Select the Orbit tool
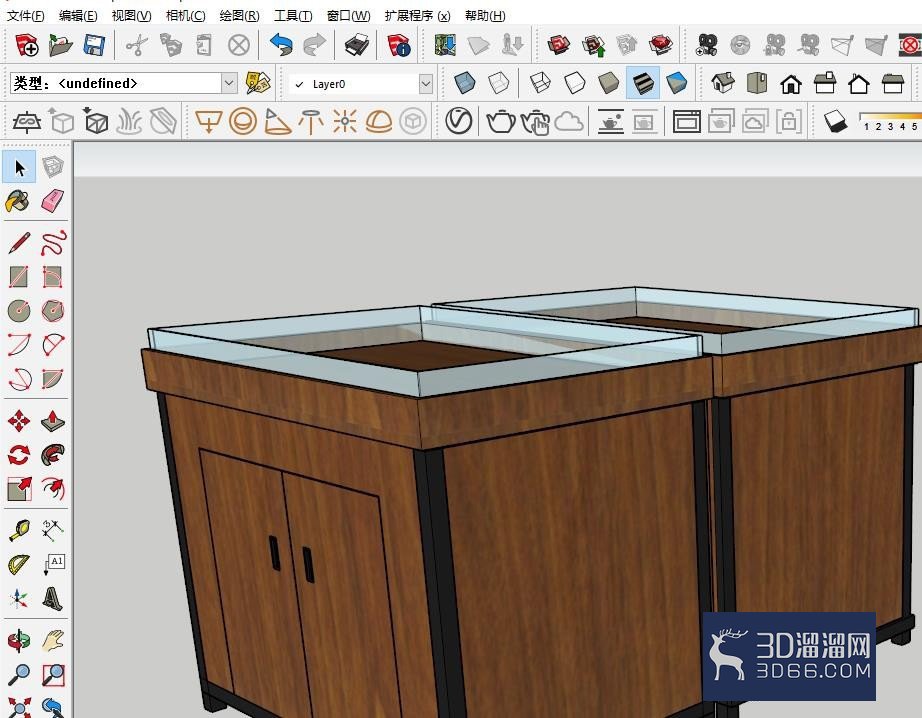 (19, 640)
